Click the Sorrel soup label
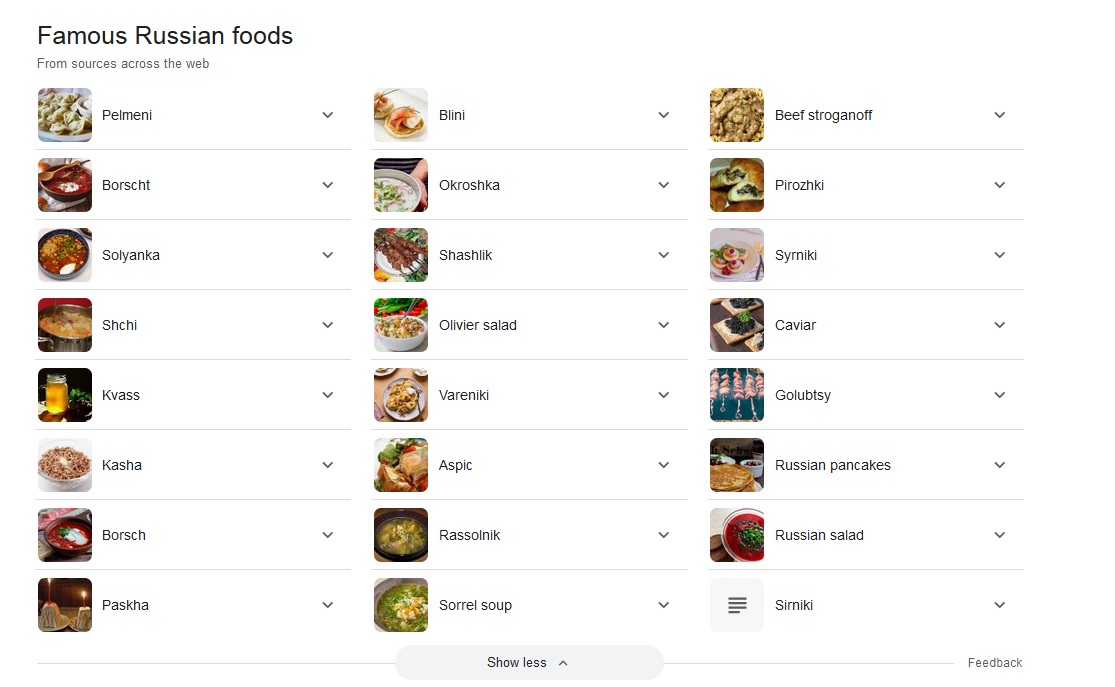The width and height of the screenshot is (1115, 687). [475, 605]
